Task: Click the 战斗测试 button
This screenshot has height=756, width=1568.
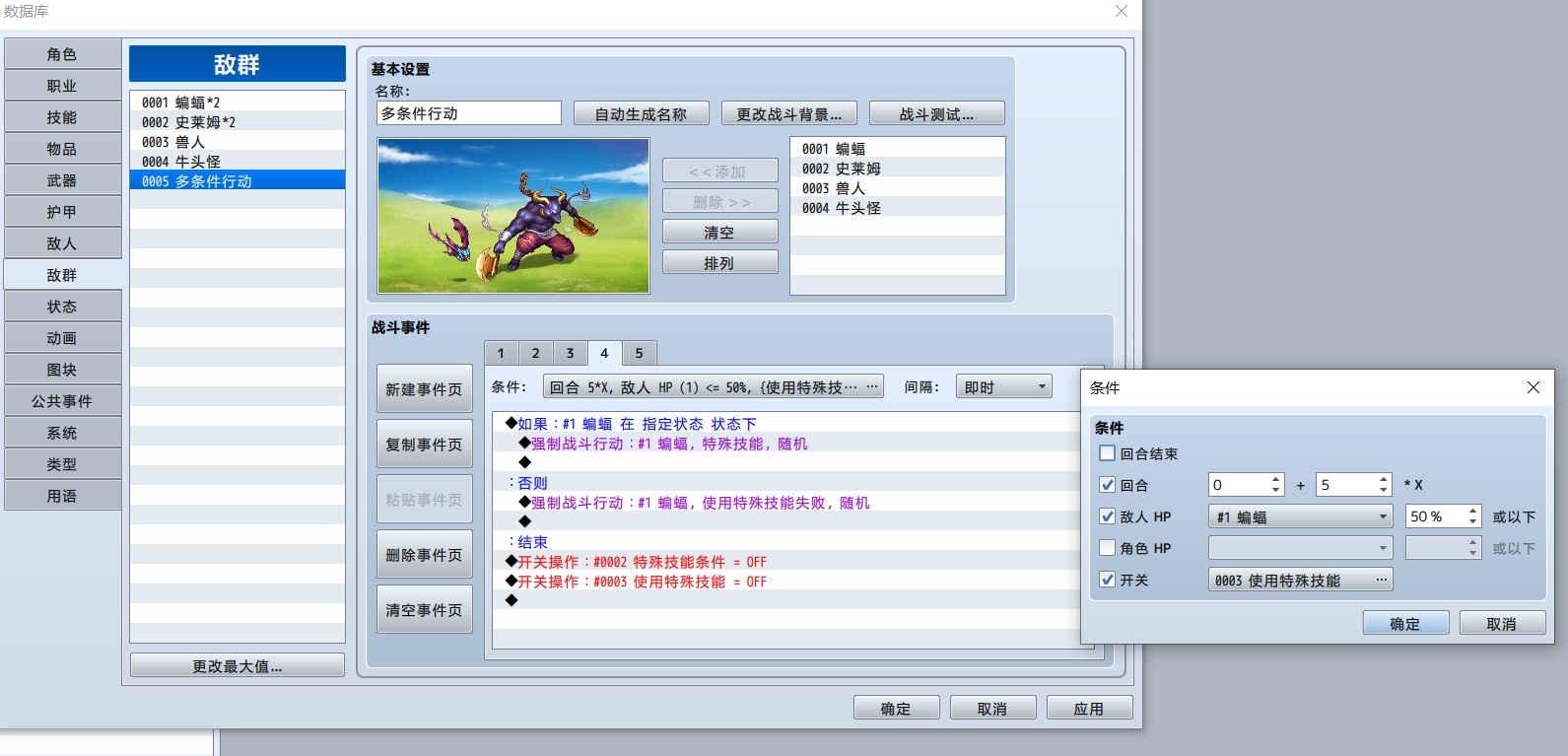Action: pyautogui.click(x=936, y=113)
